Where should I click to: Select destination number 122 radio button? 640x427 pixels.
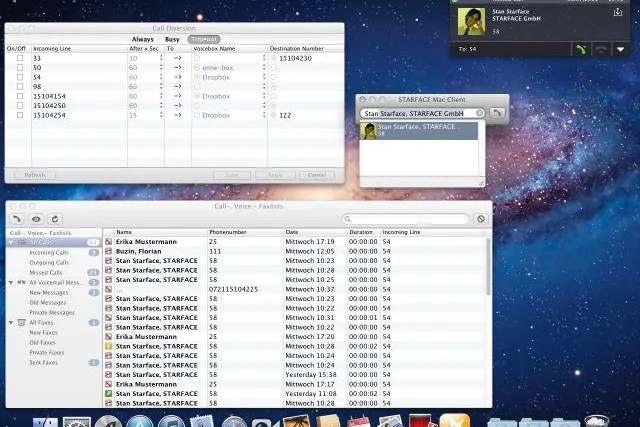[x=273, y=115]
